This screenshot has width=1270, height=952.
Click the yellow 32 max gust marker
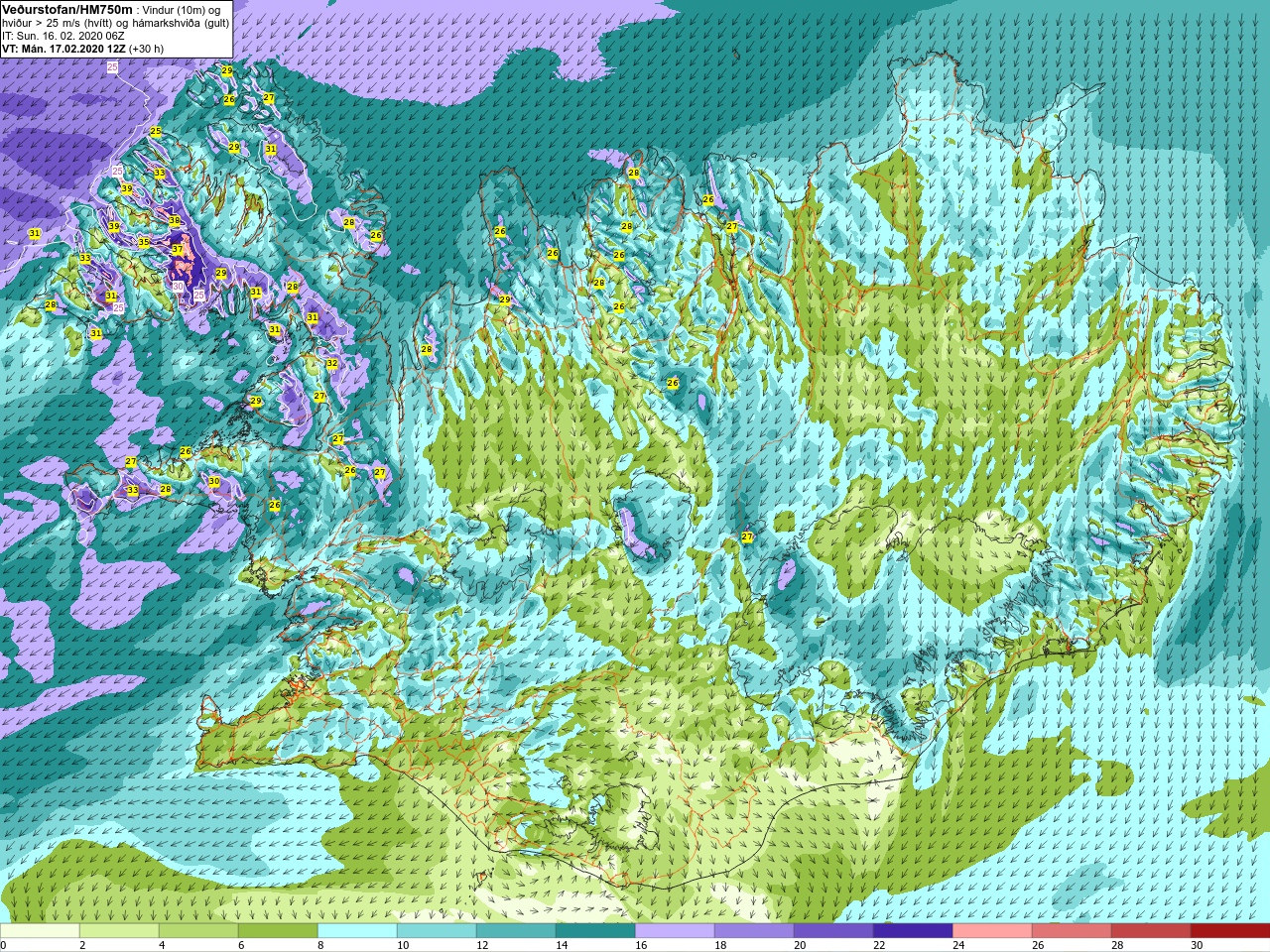332,364
